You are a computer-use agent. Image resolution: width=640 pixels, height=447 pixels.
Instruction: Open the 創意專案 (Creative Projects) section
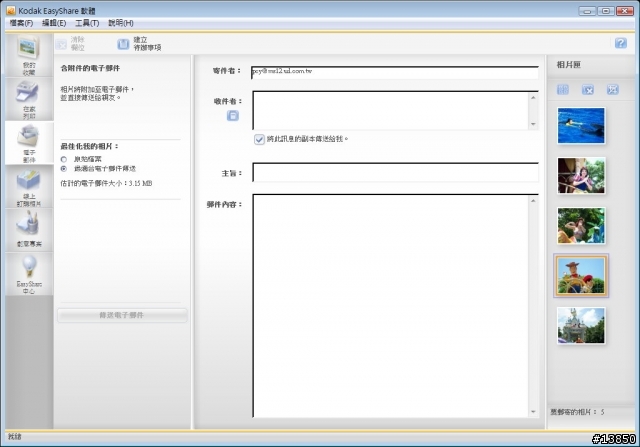pyautogui.click(x=29, y=230)
